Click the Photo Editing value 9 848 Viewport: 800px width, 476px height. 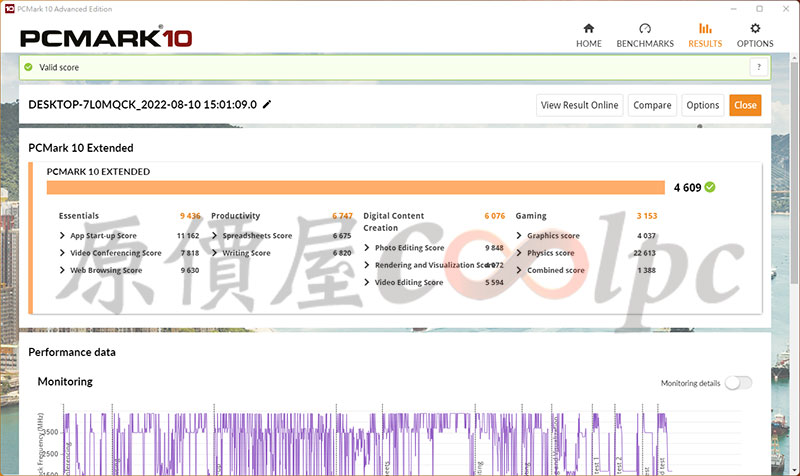(494, 248)
